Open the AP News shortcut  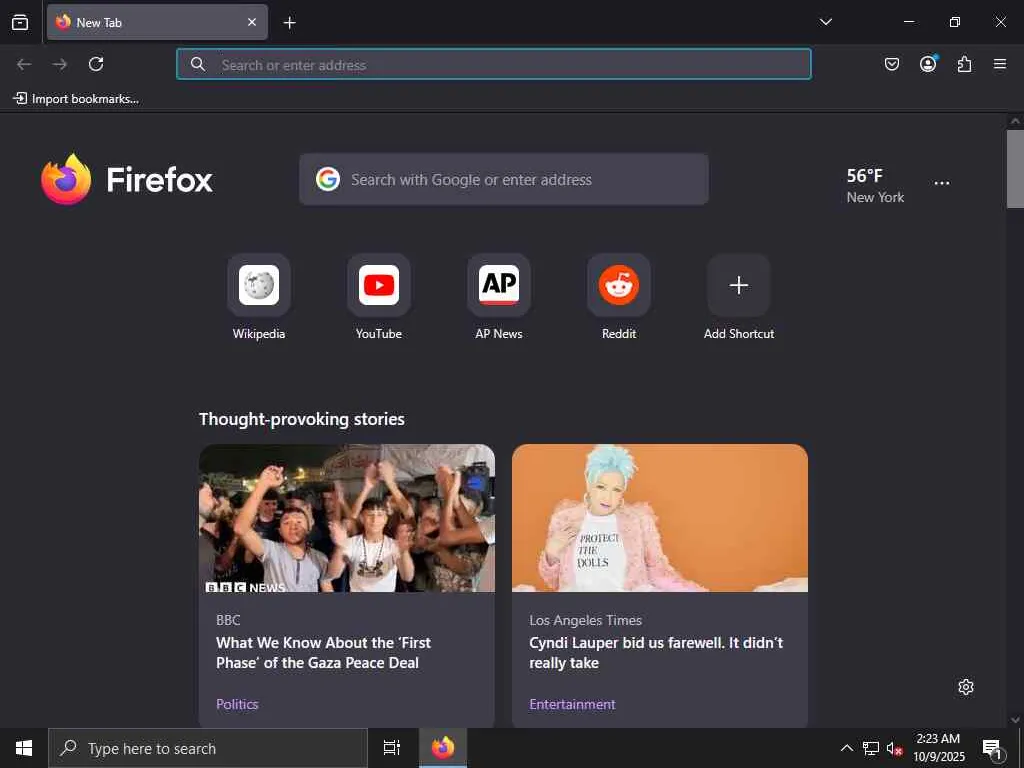(x=499, y=297)
